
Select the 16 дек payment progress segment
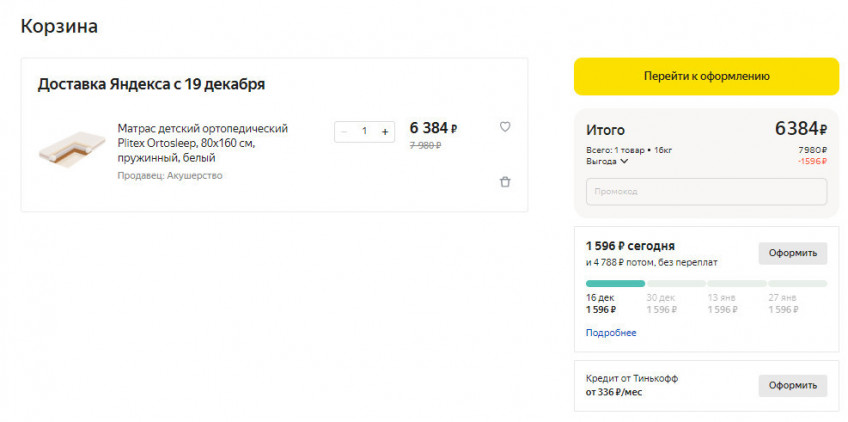pyautogui.click(x=615, y=284)
